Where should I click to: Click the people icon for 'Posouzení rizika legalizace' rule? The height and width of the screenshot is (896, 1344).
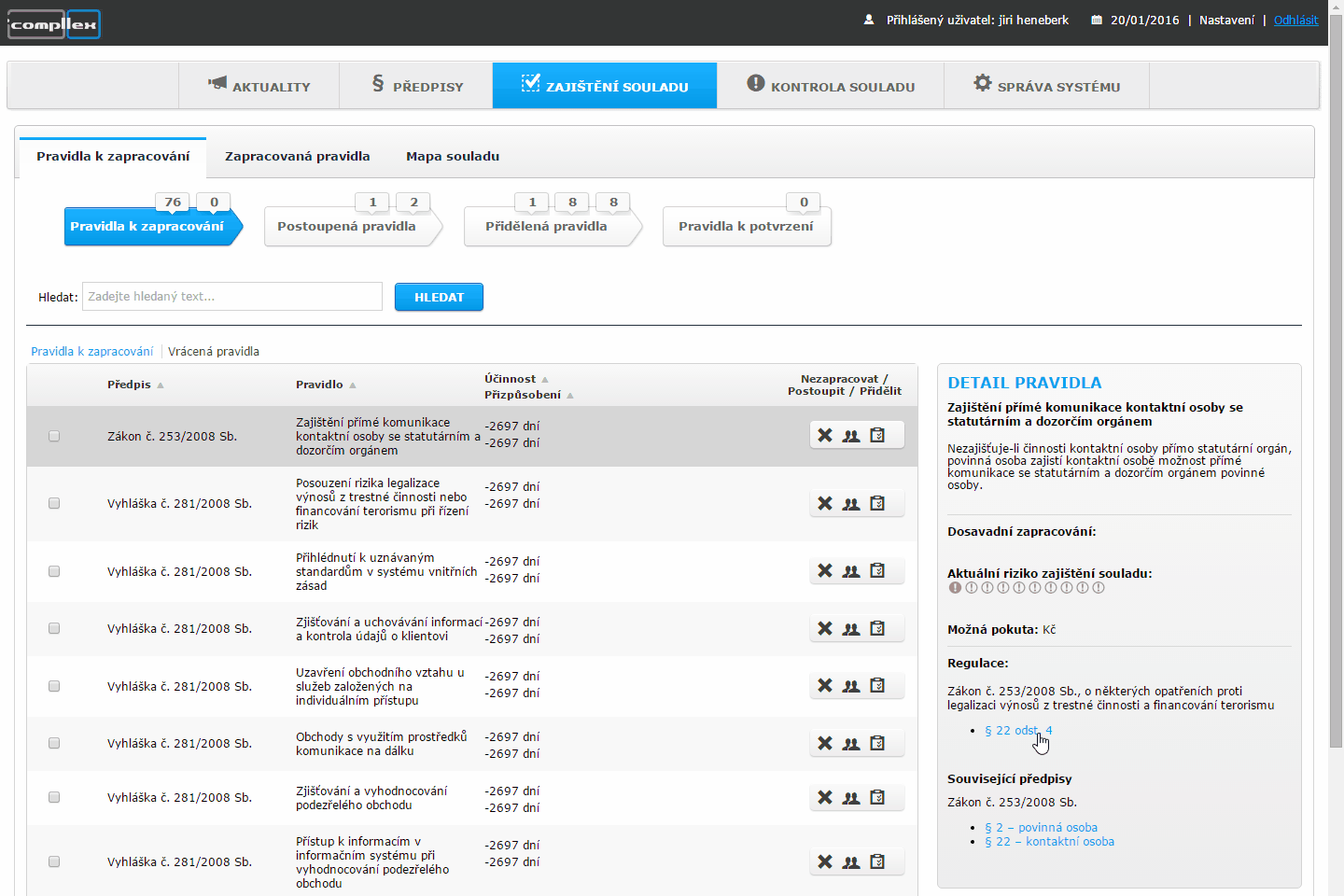tap(851, 504)
